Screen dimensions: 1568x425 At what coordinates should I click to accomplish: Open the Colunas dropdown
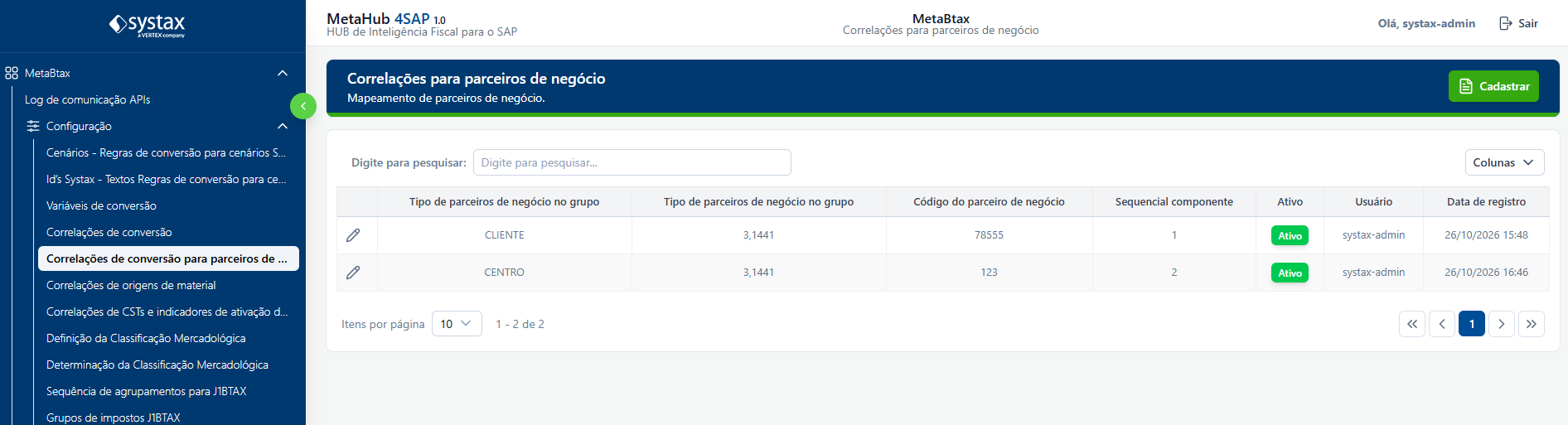tap(1504, 162)
